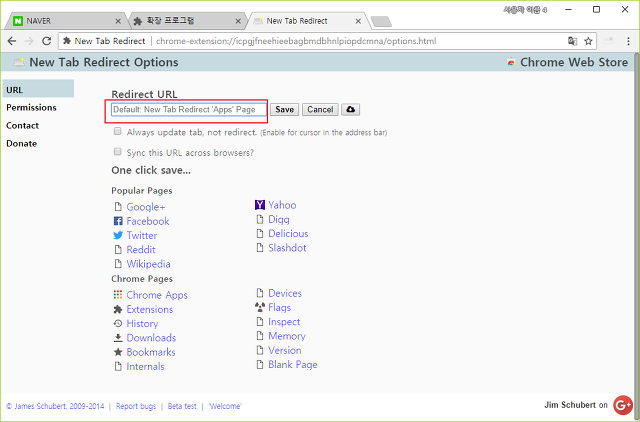Click the Cancel button
This screenshot has width=640, height=422.
click(x=320, y=109)
